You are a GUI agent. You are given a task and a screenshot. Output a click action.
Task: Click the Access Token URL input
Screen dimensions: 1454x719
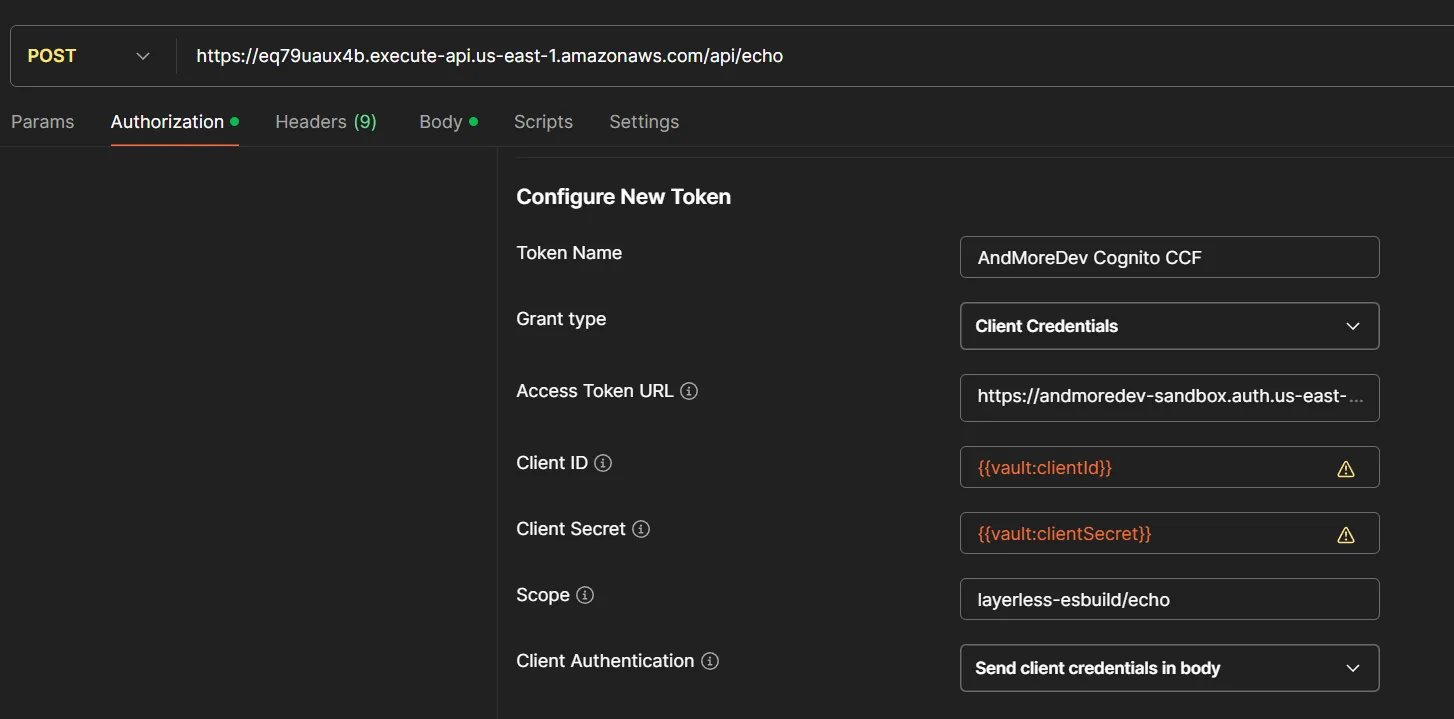click(1169, 396)
